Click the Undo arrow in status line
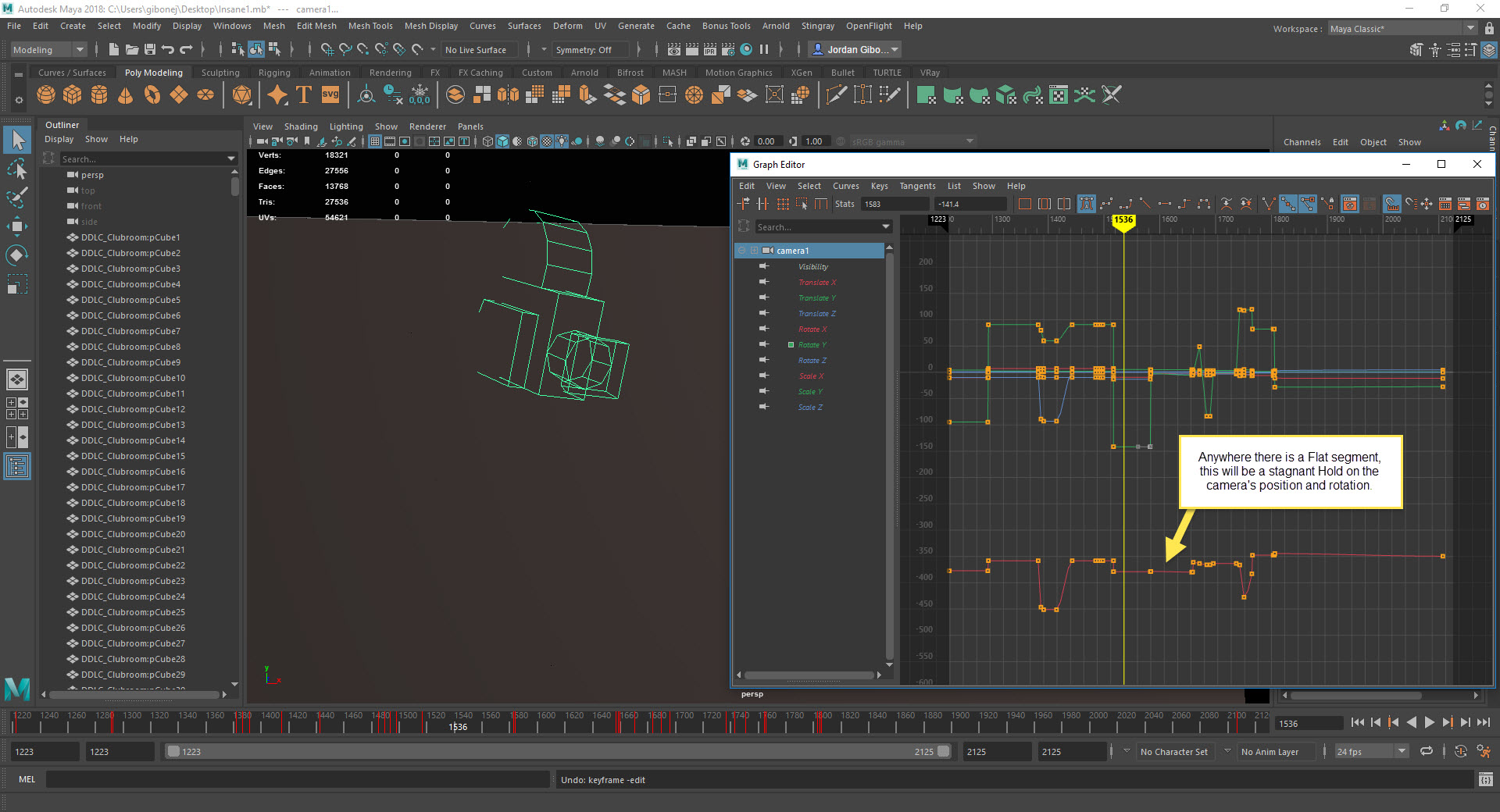The image size is (1500, 812). tap(168, 50)
